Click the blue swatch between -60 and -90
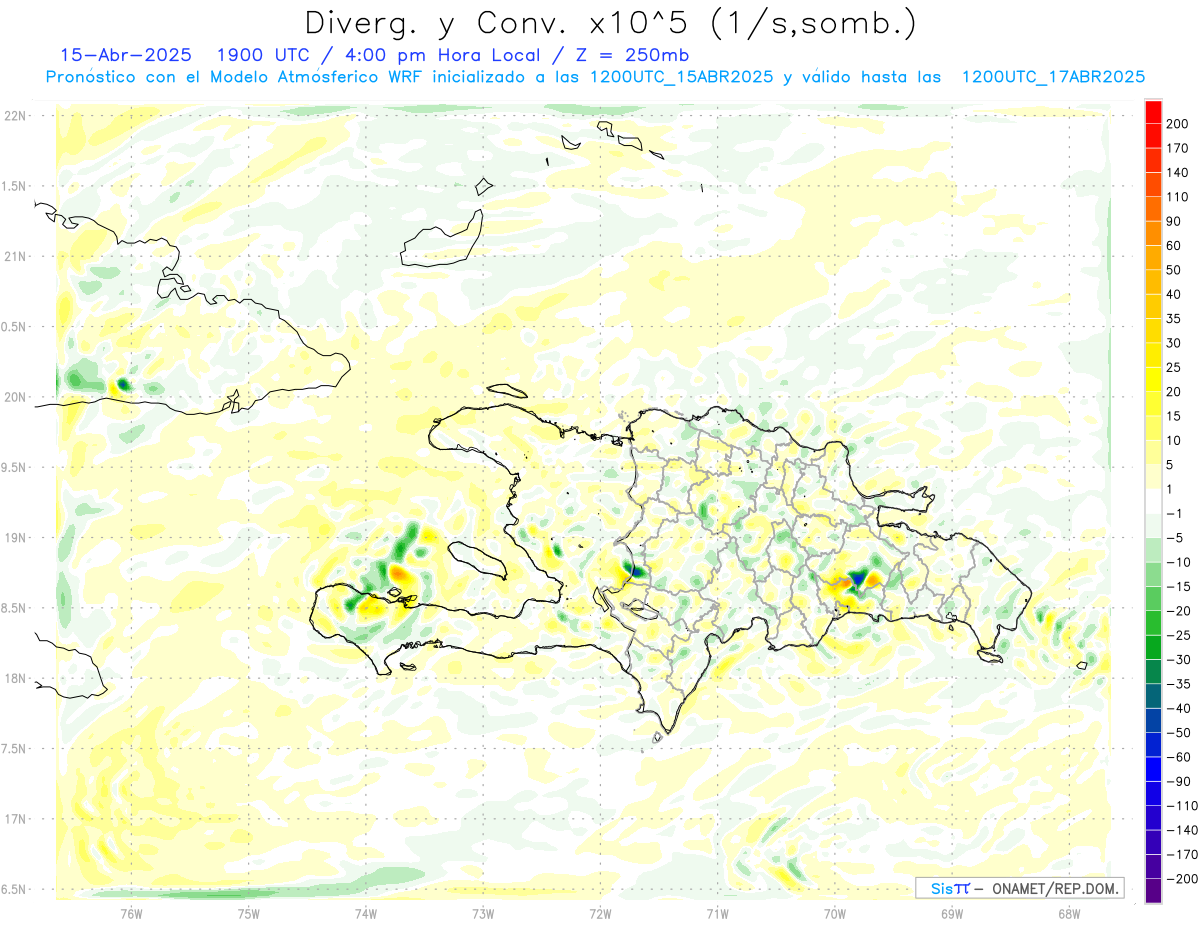This screenshot has height=927, width=1200. pos(1153,769)
